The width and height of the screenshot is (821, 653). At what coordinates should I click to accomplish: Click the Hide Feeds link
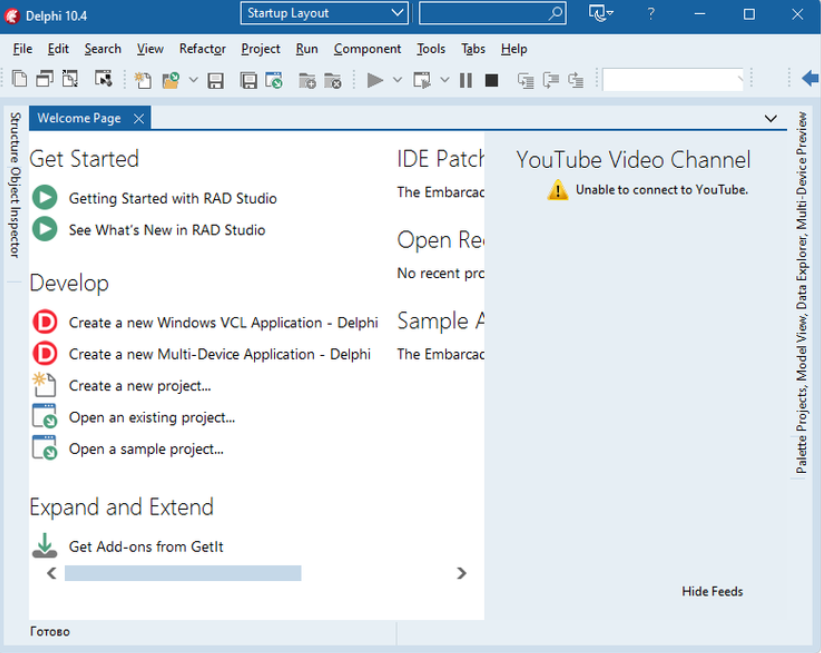[x=712, y=591]
